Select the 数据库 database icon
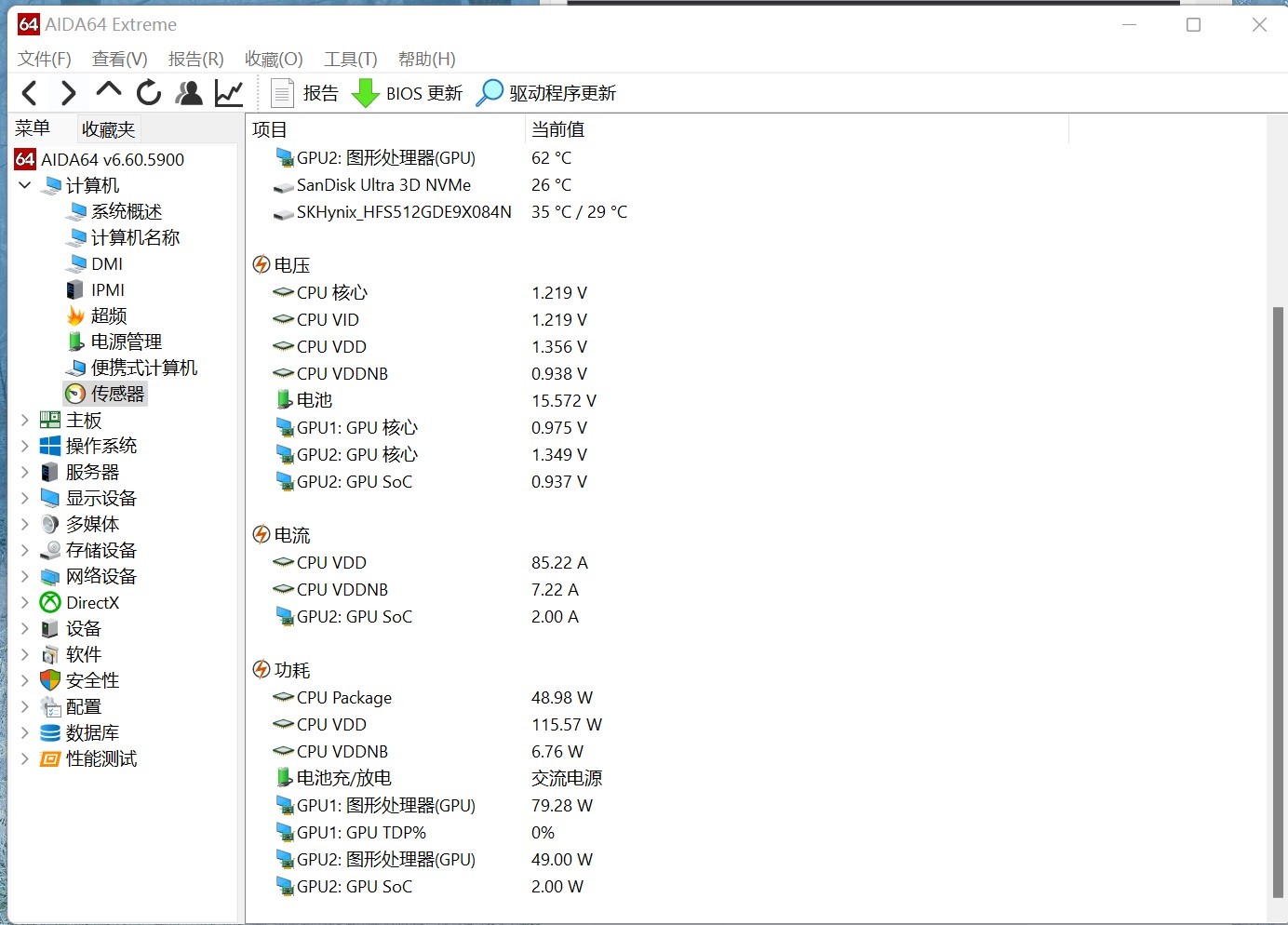Image resolution: width=1288 pixels, height=925 pixels. (50, 732)
